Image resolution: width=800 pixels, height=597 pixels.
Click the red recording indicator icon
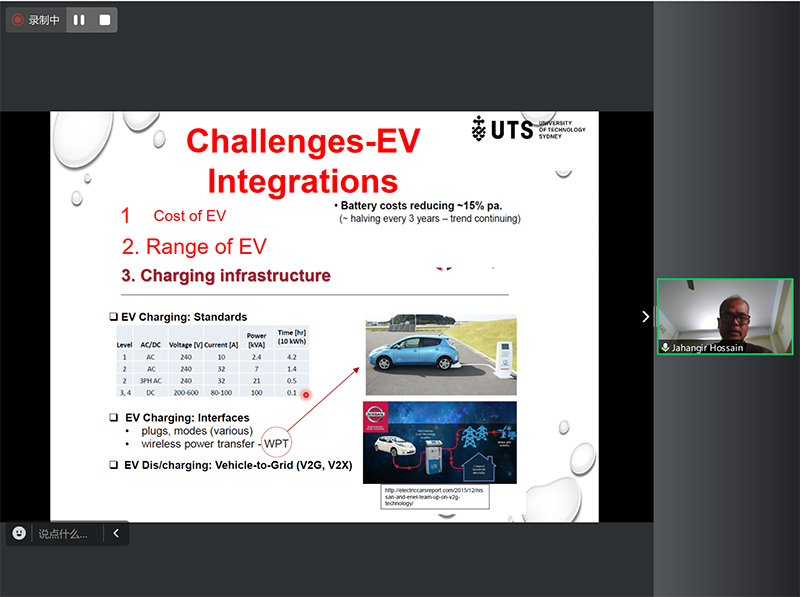point(18,20)
